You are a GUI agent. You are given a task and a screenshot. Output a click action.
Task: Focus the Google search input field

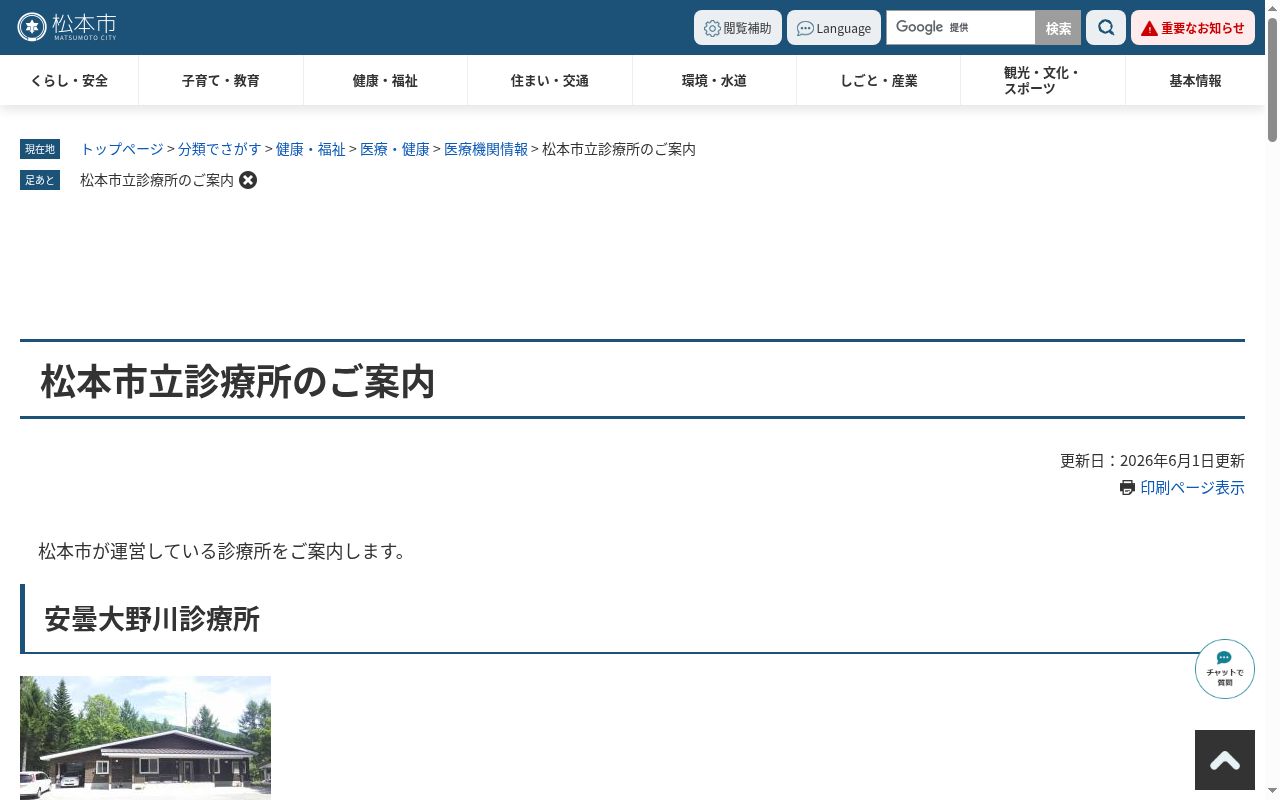[960, 28]
